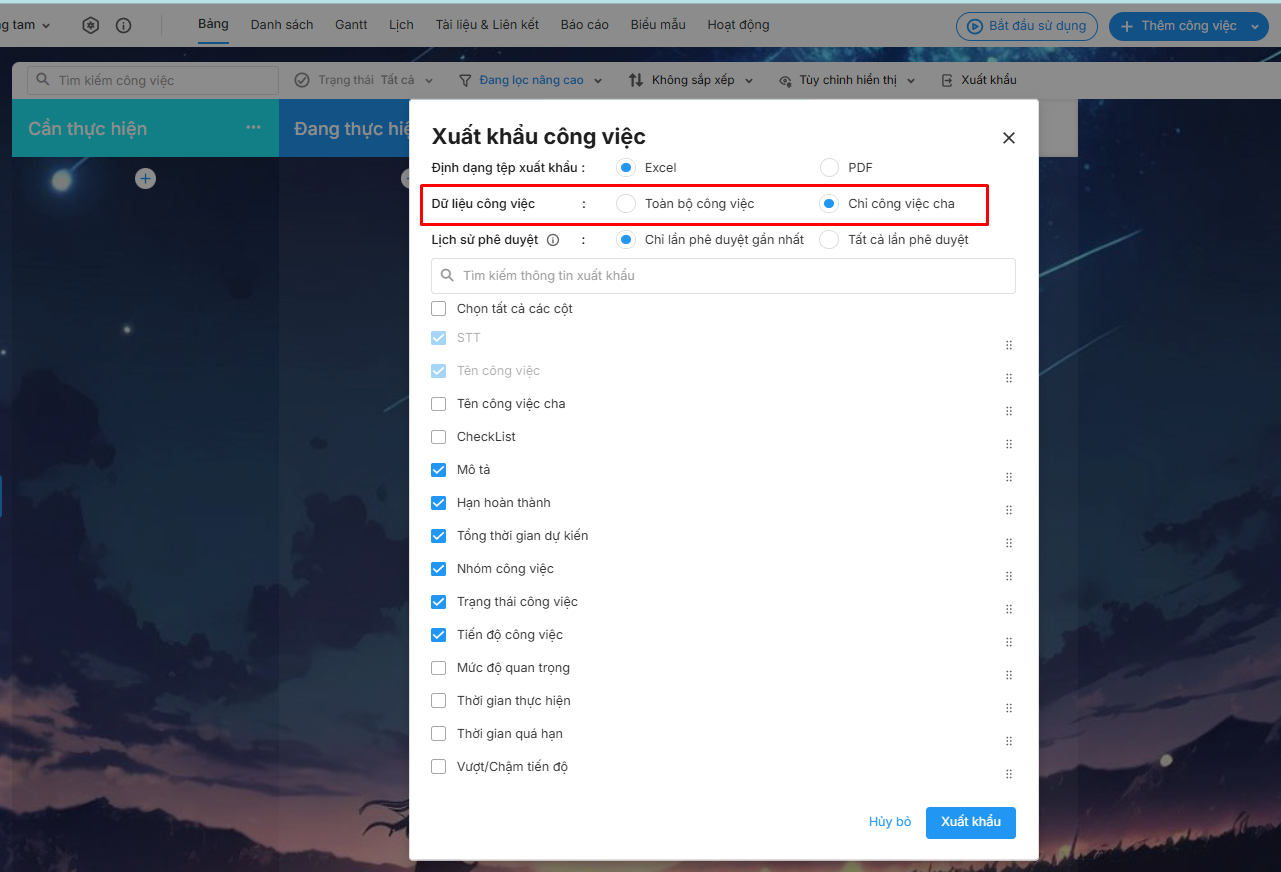Click the magnifier icon in task search box
1281x872 pixels.
point(44,80)
